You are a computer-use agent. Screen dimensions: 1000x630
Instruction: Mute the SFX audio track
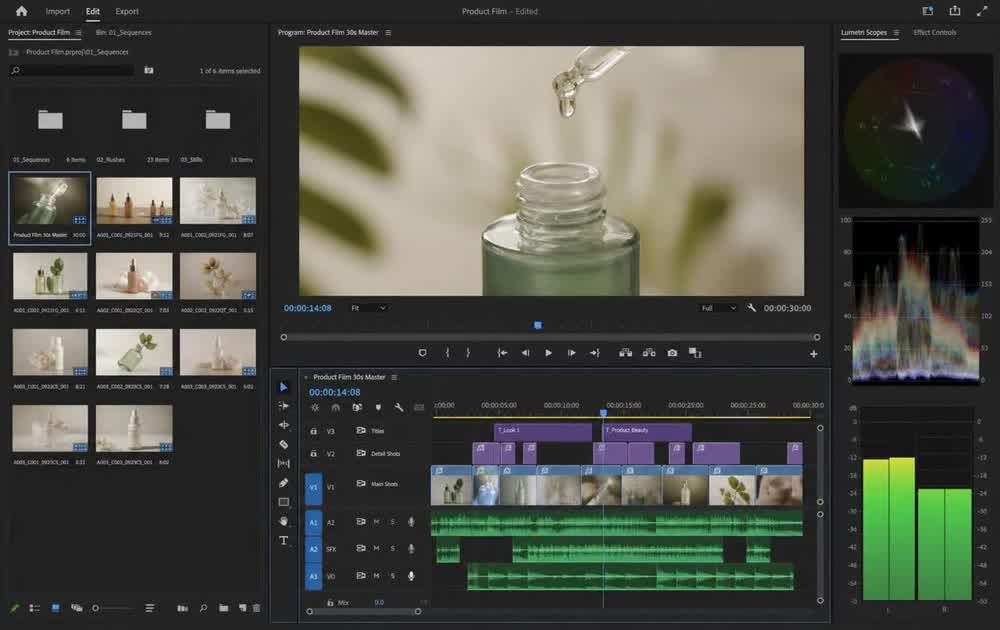[x=376, y=548]
